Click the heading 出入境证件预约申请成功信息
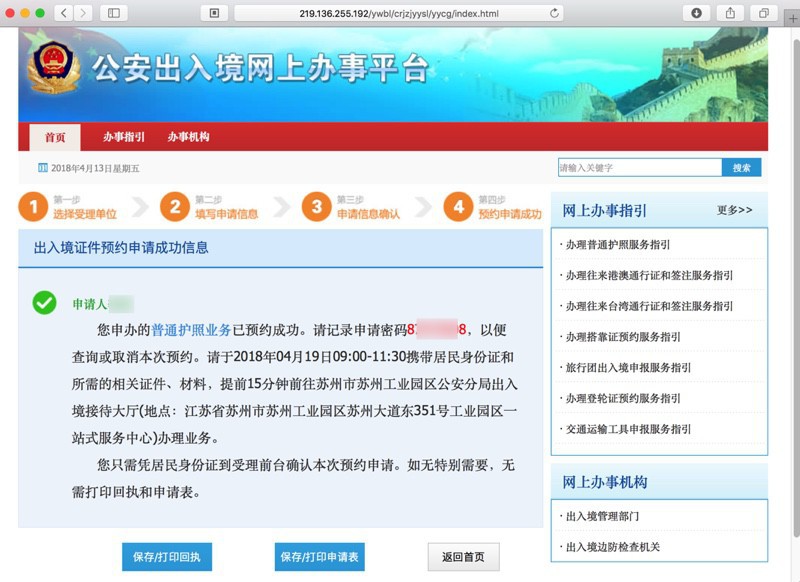Image resolution: width=800 pixels, height=582 pixels. coord(121,248)
